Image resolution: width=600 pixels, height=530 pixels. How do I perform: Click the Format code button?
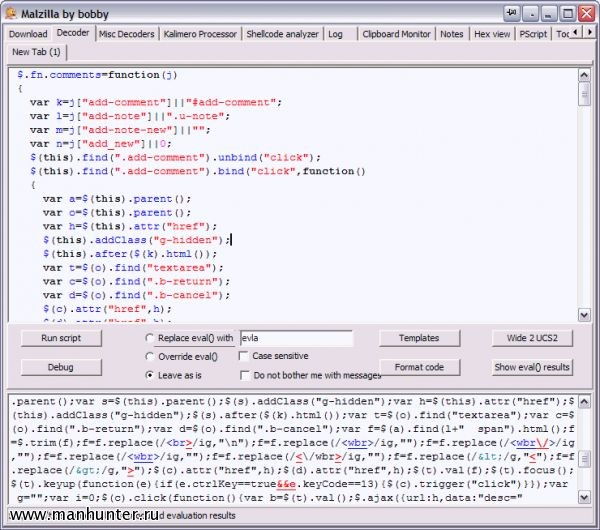click(419, 367)
